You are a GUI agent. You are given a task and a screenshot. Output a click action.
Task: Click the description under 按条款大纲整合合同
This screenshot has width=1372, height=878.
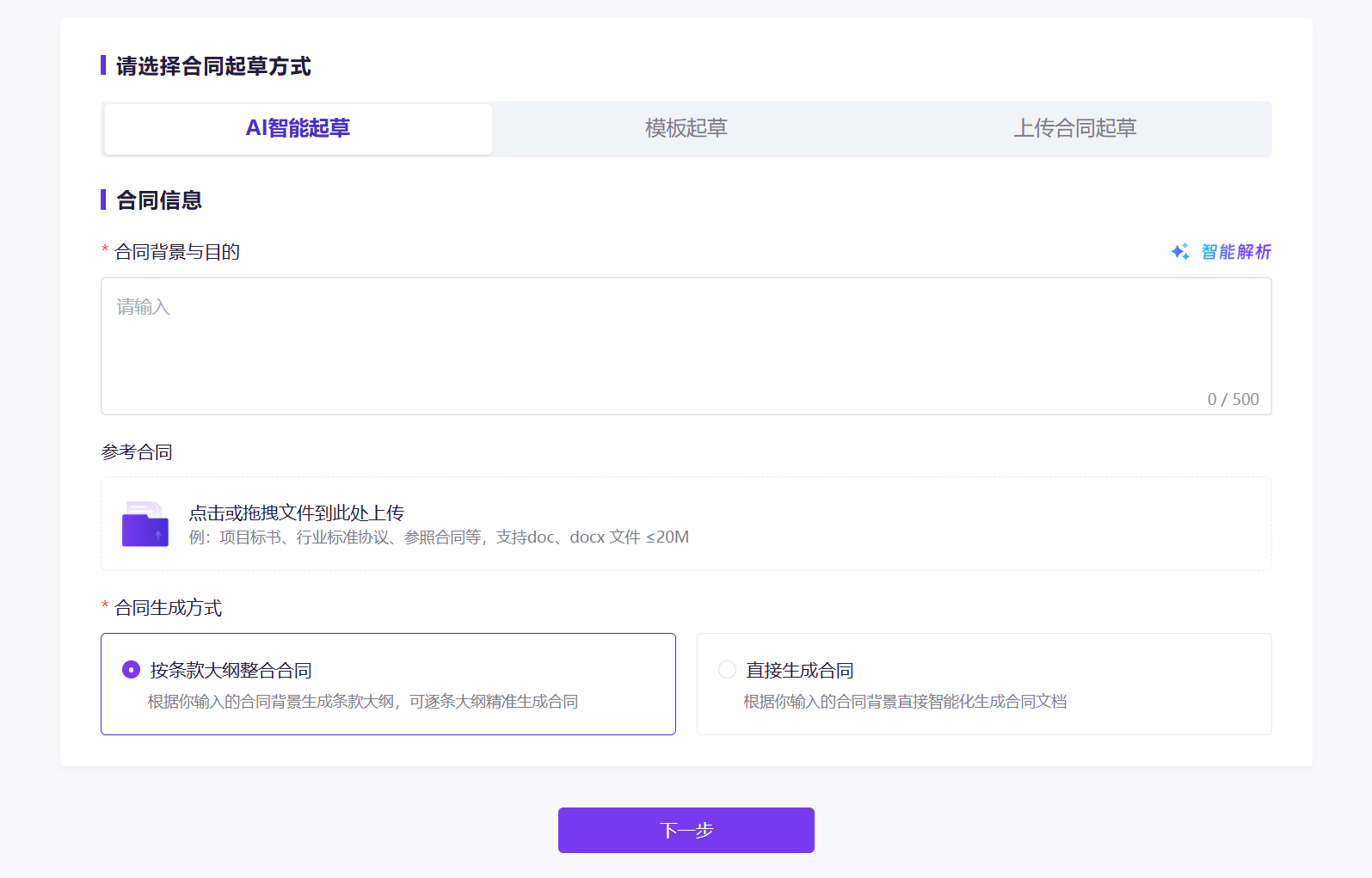click(x=362, y=702)
